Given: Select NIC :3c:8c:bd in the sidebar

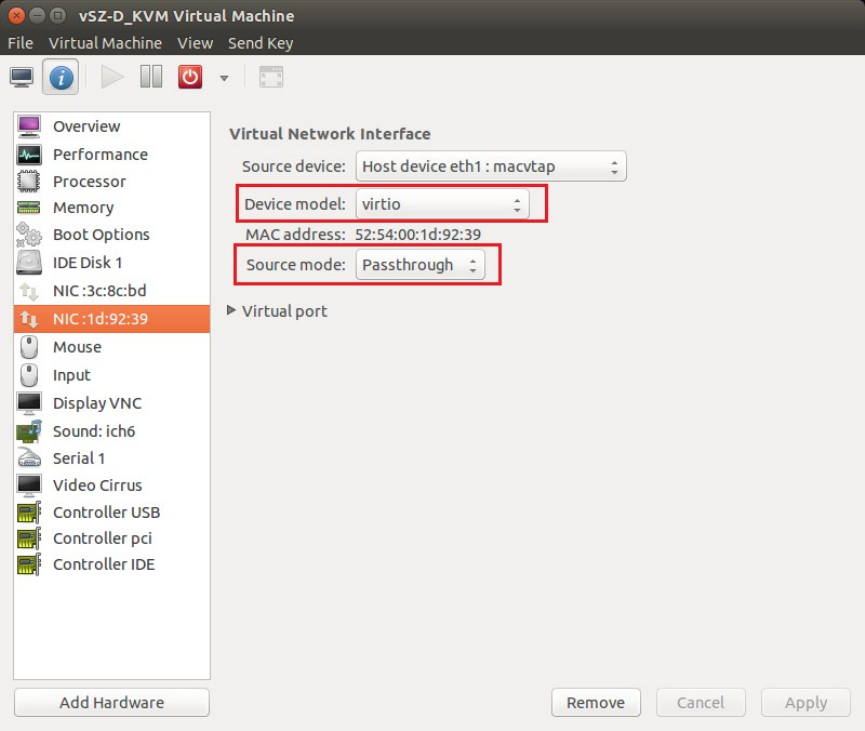Looking at the screenshot, I should click(x=100, y=291).
